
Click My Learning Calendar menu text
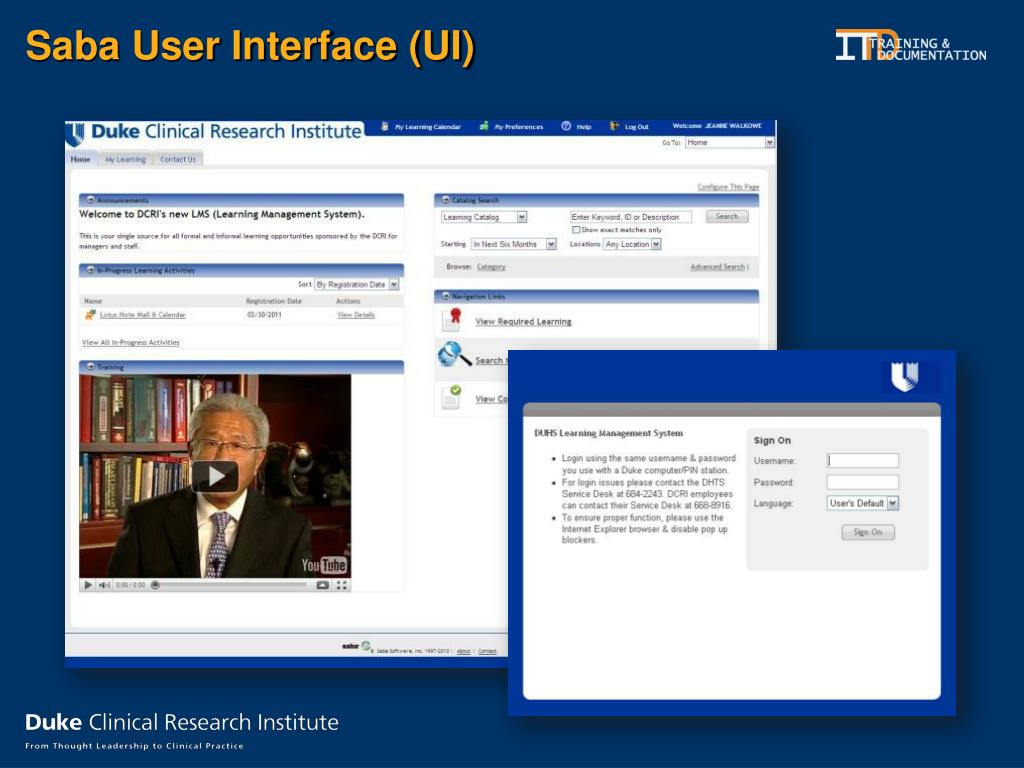click(428, 127)
